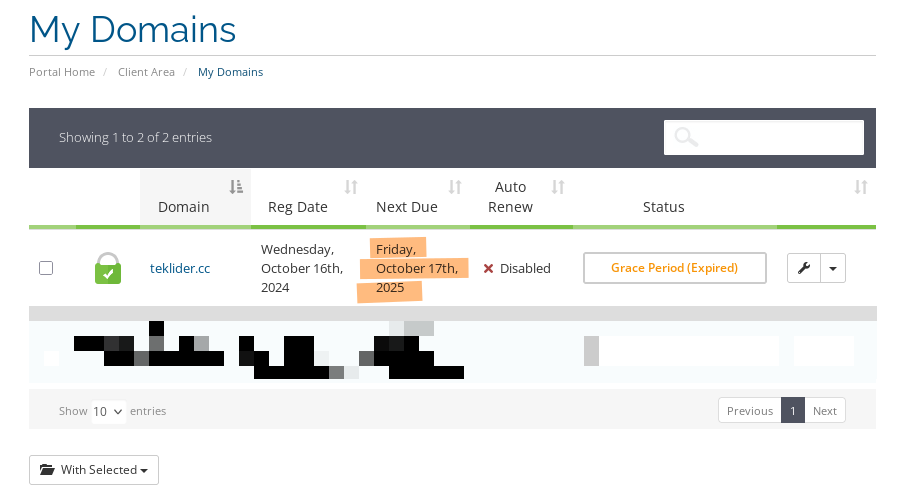
Task: Go to Portal Home breadcrumb
Action: click(62, 72)
